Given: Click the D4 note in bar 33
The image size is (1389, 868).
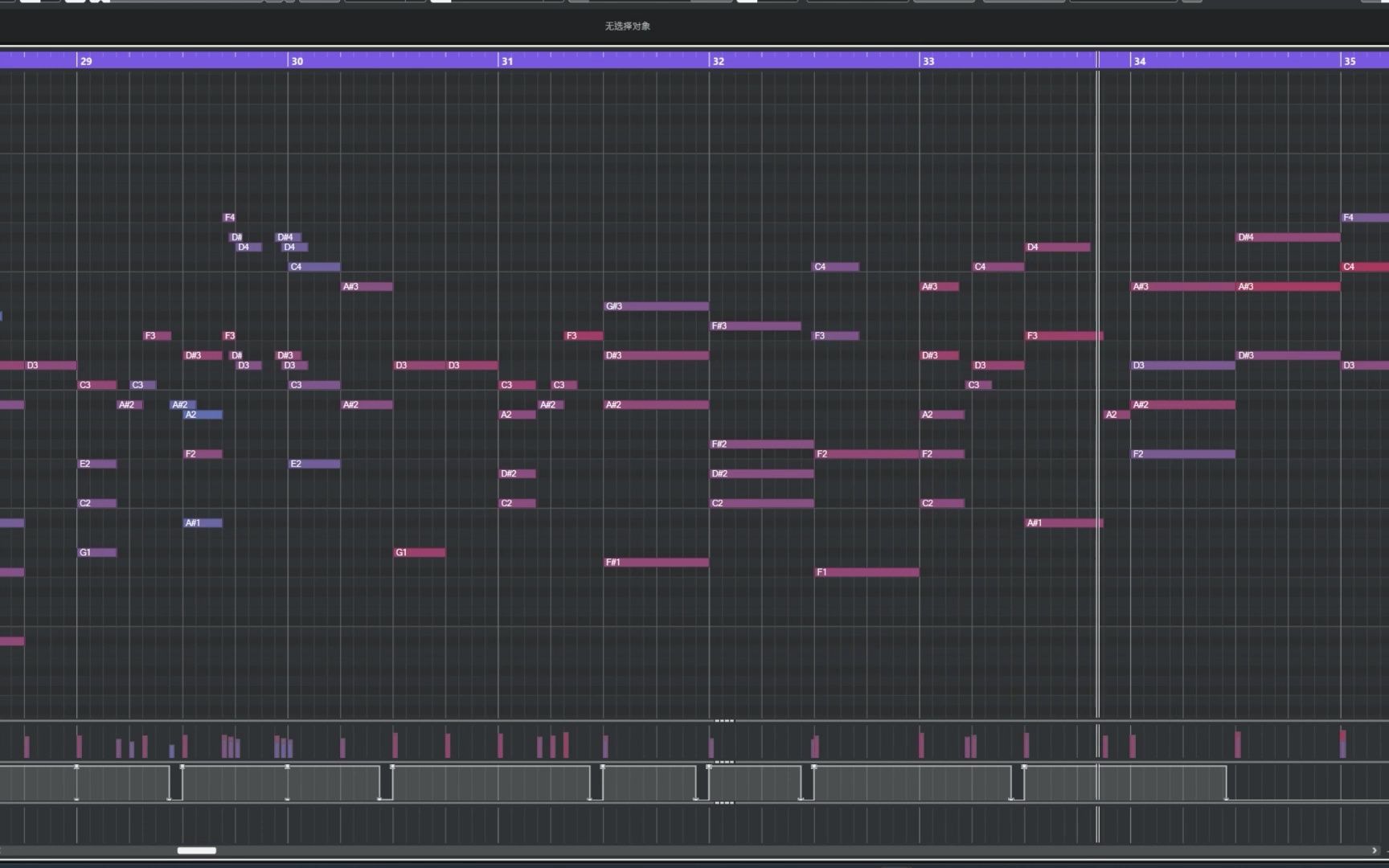Looking at the screenshot, I should click(1058, 247).
